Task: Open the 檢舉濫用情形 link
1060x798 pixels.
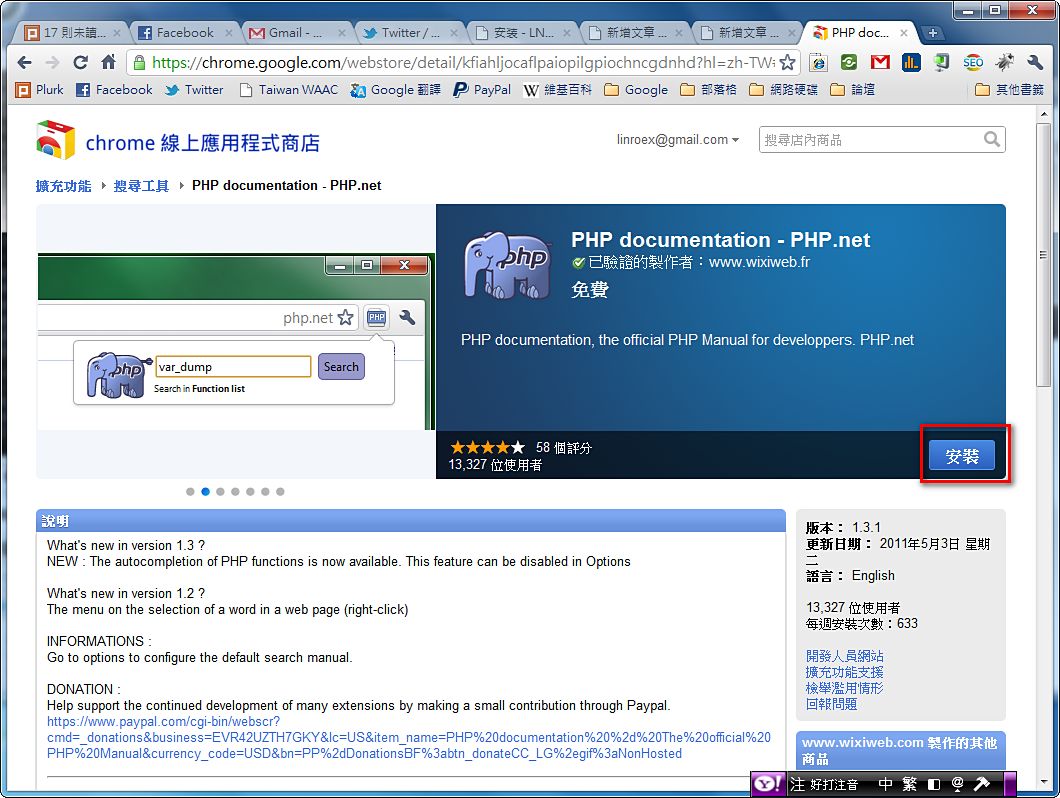Action: click(844, 688)
